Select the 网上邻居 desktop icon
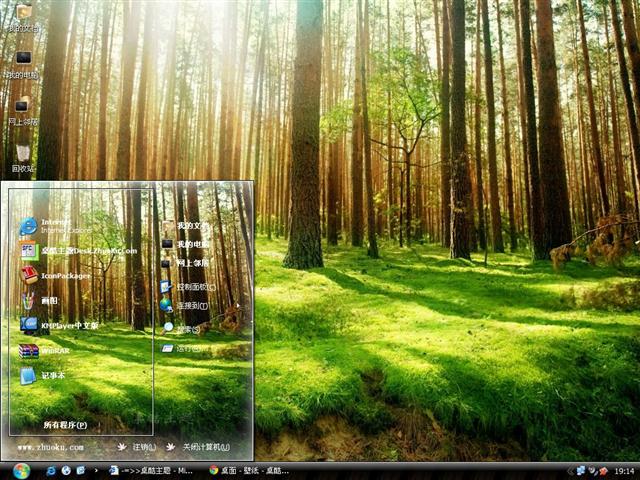The image size is (640, 480). pyautogui.click(x=23, y=111)
